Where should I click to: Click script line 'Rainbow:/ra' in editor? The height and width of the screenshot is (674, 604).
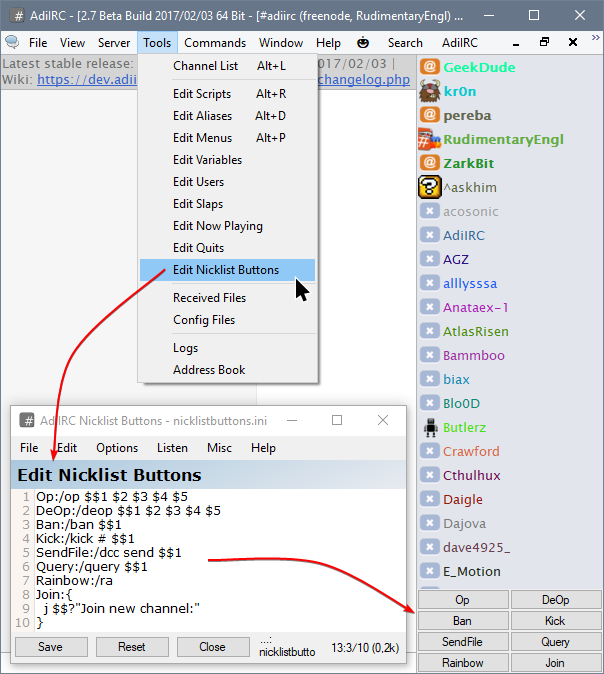(74, 581)
